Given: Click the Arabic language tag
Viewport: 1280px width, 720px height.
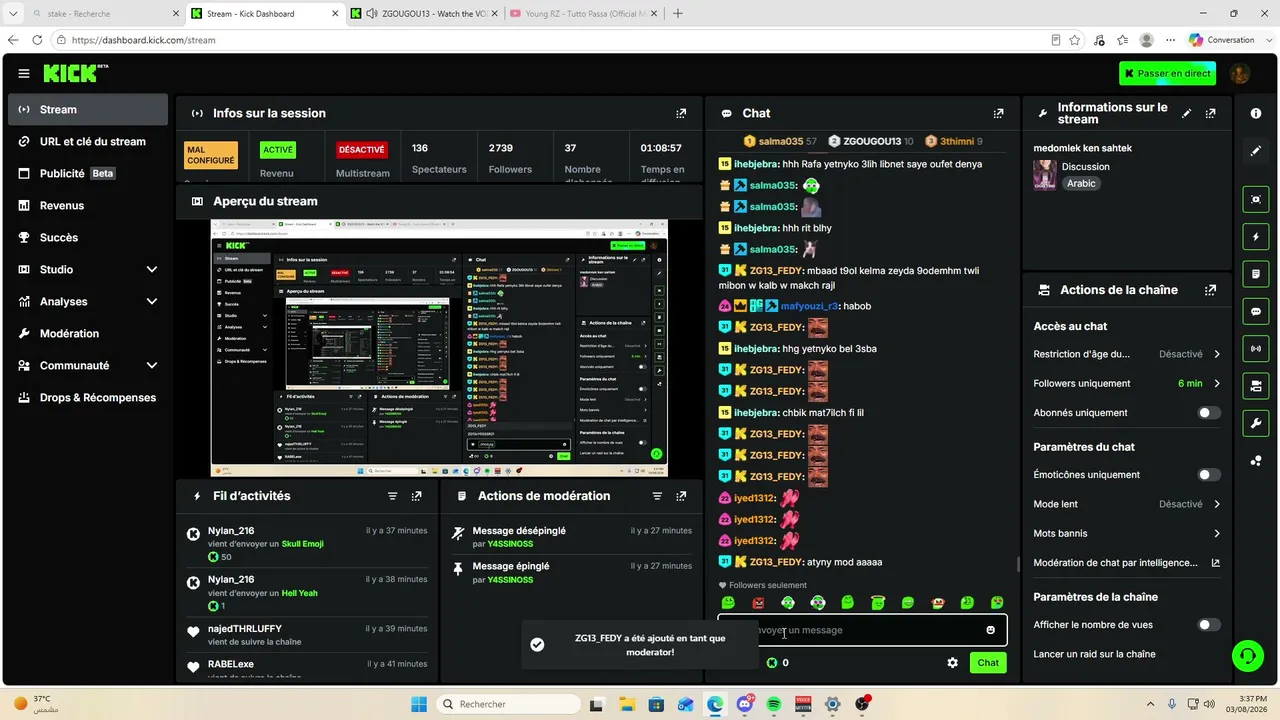Looking at the screenshot, I should point(1081,184).
